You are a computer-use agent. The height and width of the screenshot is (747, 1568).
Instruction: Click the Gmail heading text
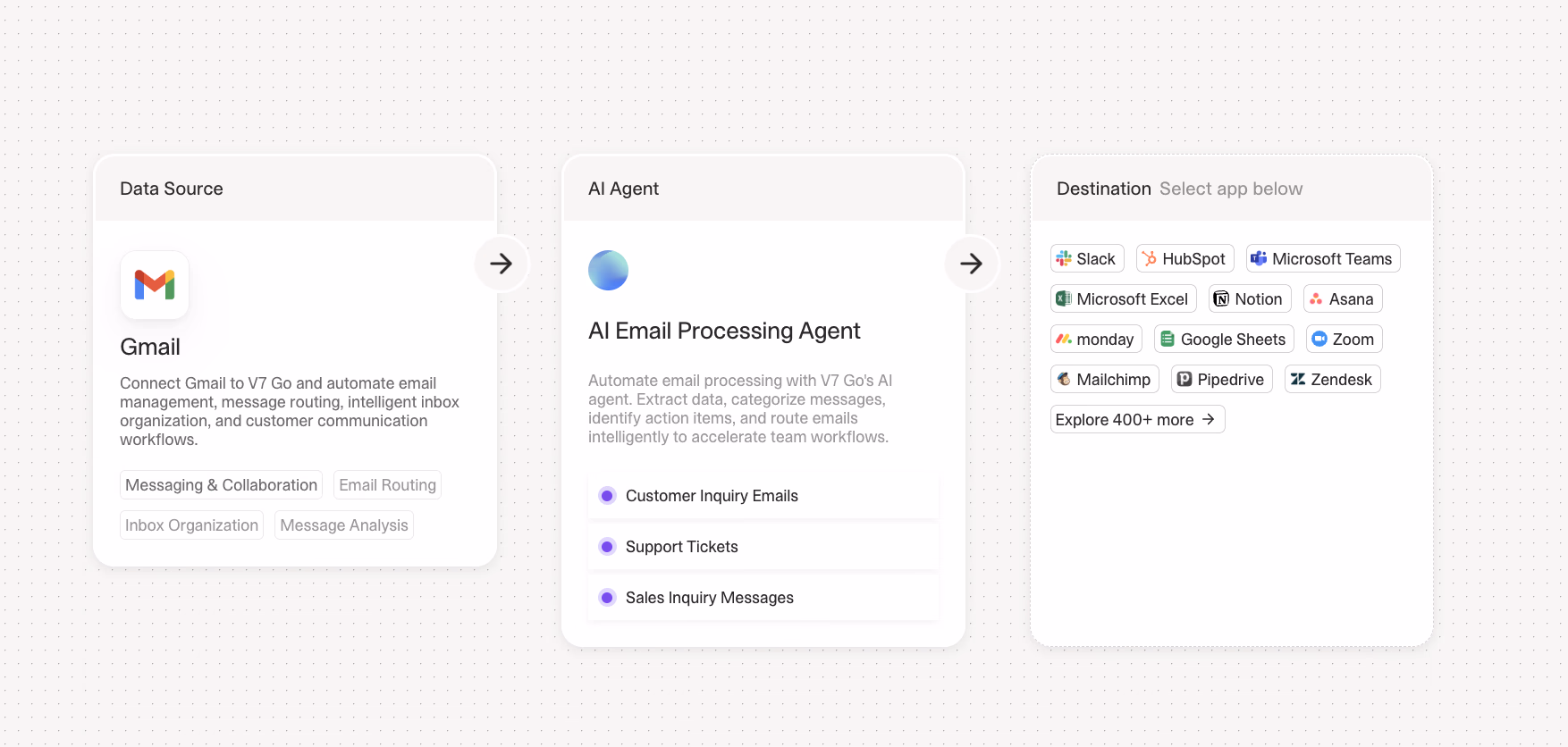click(x=150, y=347)
